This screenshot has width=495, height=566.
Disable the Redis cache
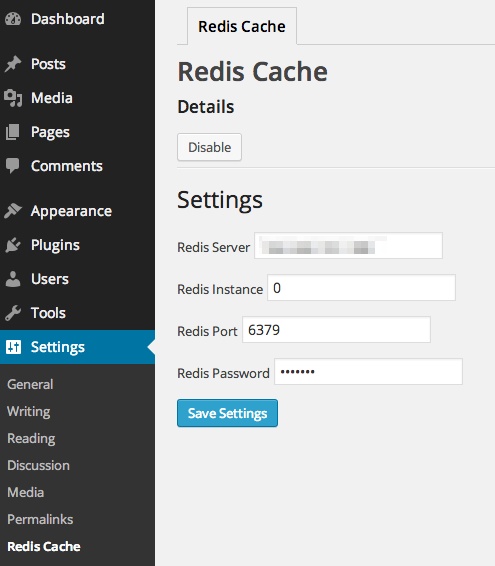pos(209,147)
